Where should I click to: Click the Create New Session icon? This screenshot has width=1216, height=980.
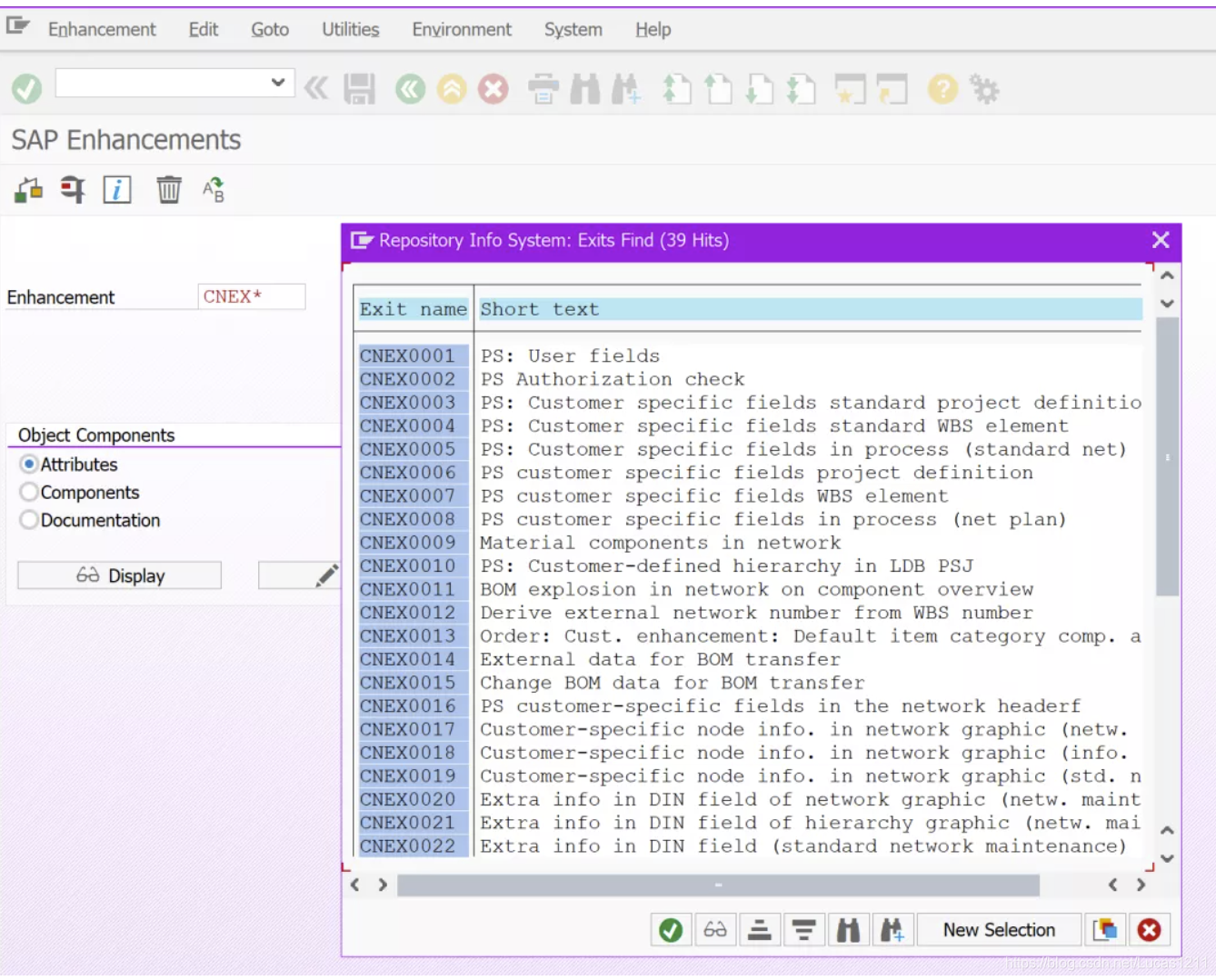pos(851,89)
